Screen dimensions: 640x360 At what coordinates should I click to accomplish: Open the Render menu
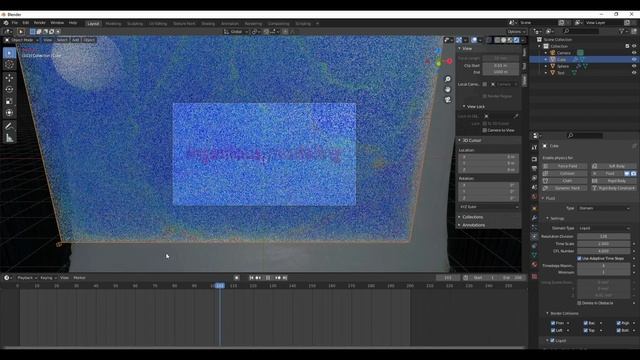click(40, 23)
